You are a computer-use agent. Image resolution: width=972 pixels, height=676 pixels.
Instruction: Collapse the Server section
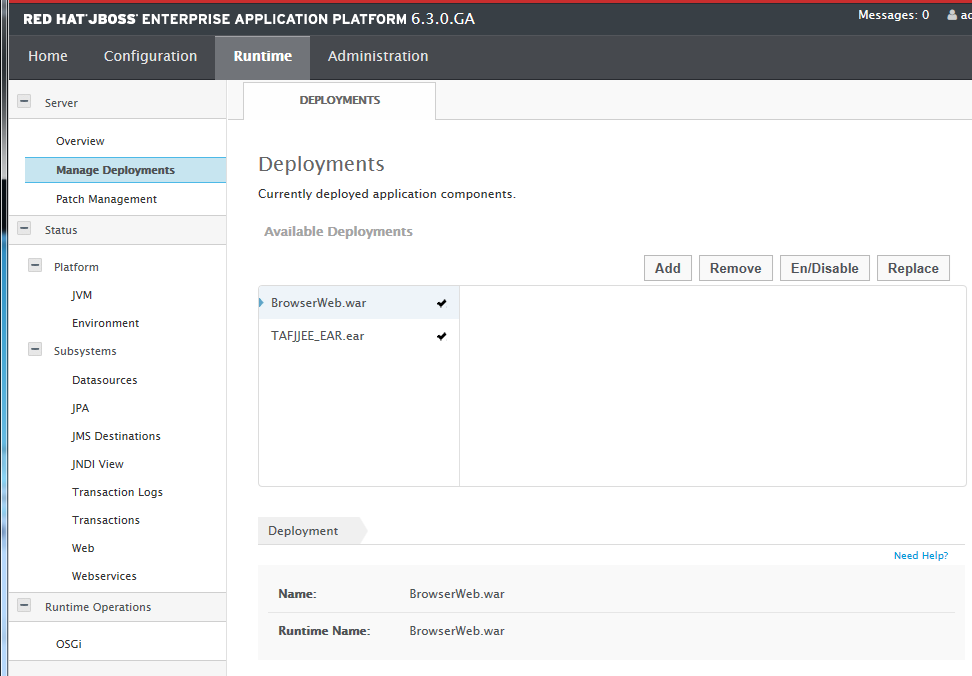24,102
